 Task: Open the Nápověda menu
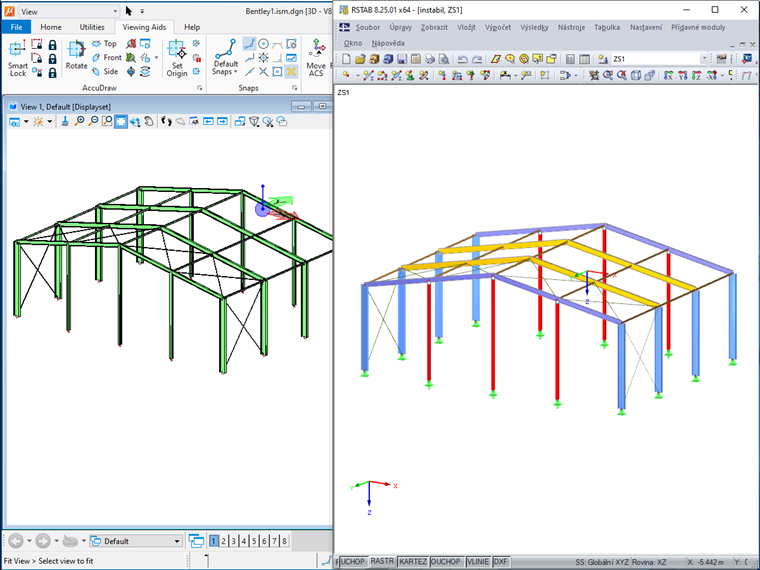(x=388, y=43)
